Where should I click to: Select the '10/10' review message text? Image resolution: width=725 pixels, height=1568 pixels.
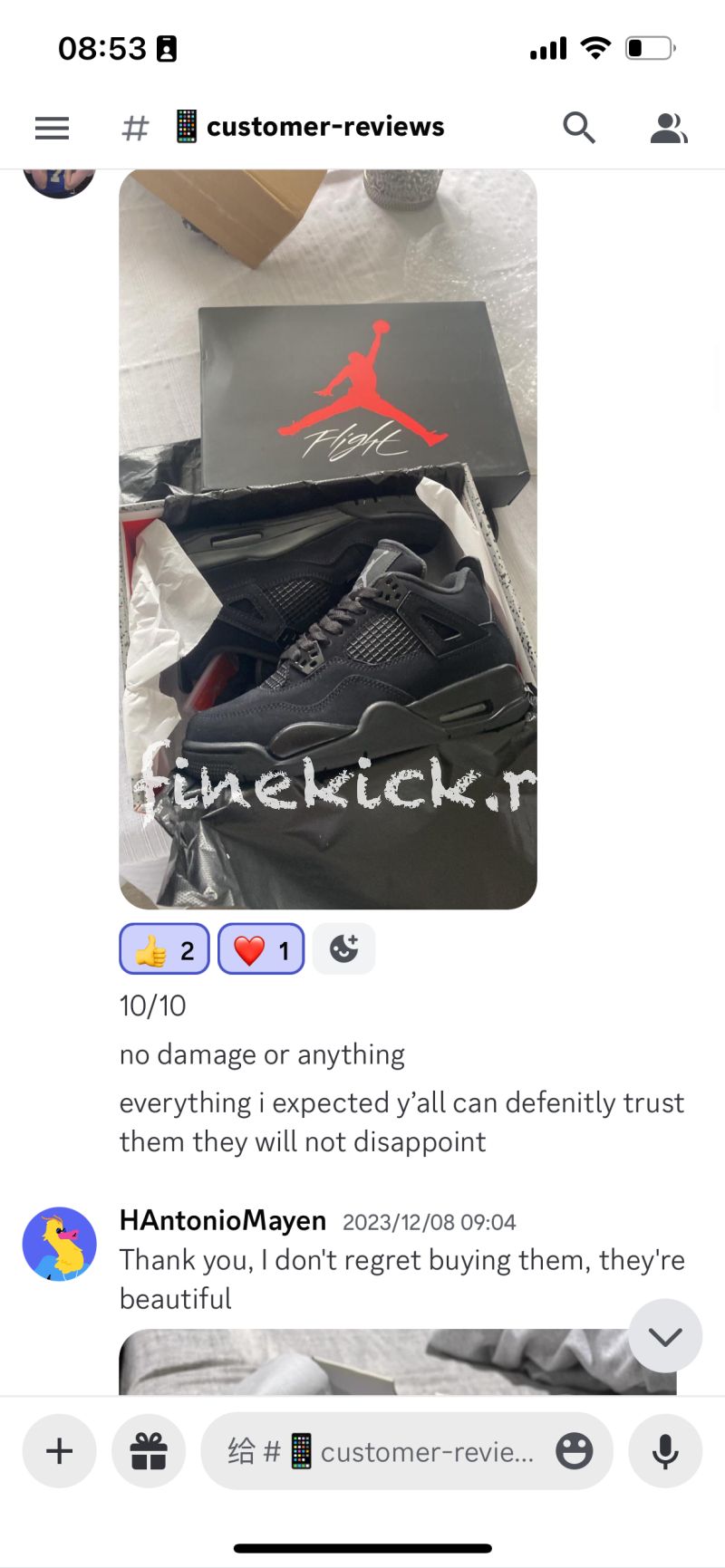[x=152, y=1005]
